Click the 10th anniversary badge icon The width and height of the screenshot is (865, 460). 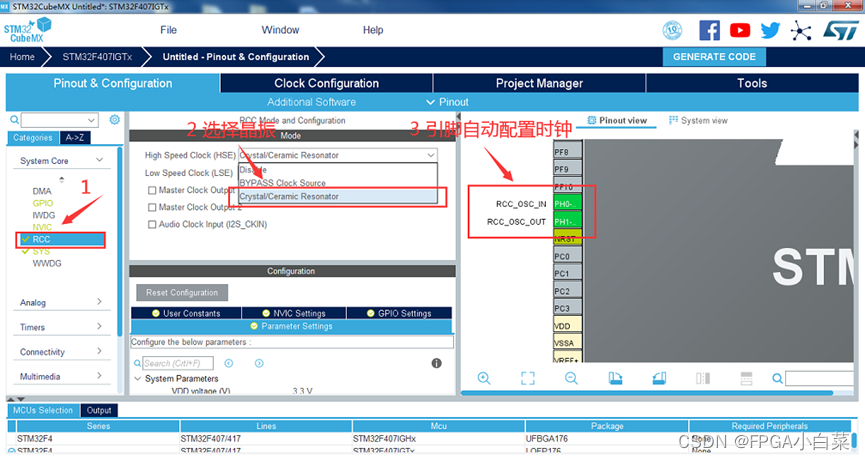coord(672,30)
